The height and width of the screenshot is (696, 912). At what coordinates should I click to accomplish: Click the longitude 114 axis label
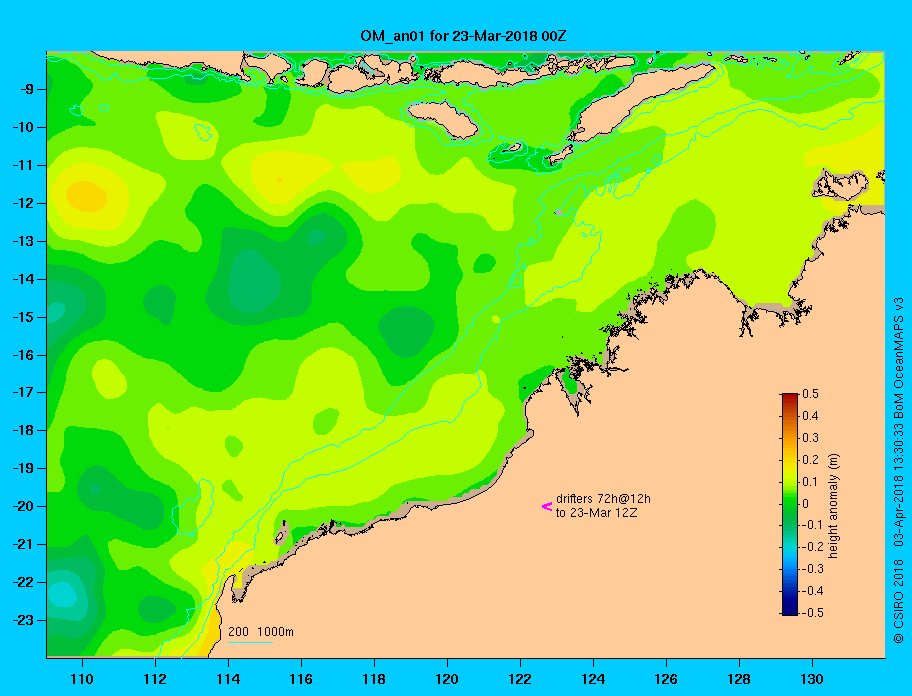[x=228, y=679]
